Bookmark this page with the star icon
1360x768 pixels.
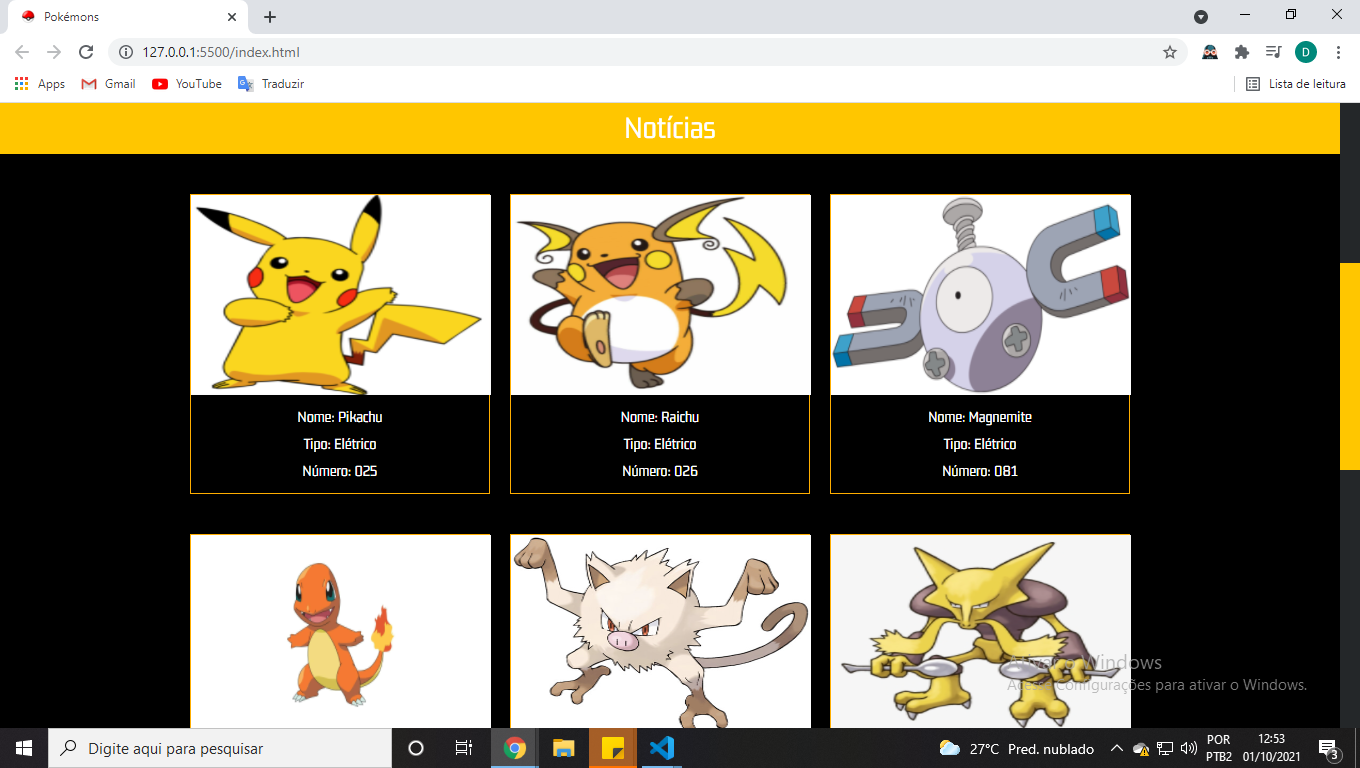1169,52
